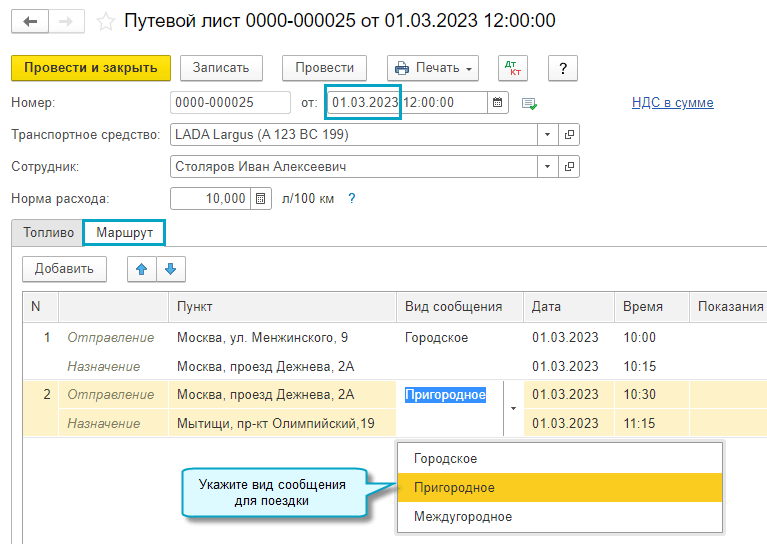This screenshot has width=767, height=544.
Task: Click the Провести и закрыть button
Action: [x=90, y=68]
